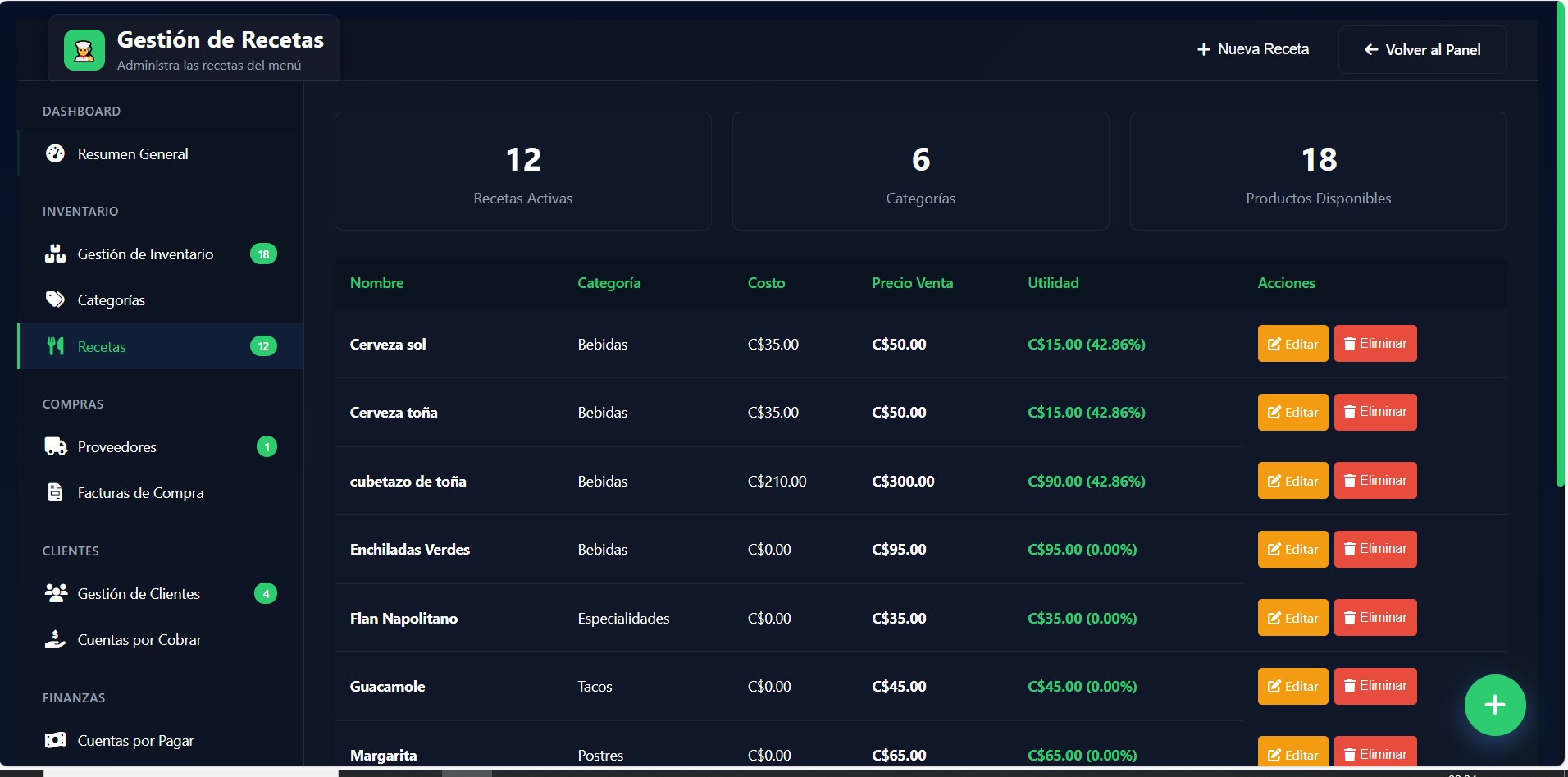Click the Facturas de Compra document icon
This screenshot has height=777, width=1568.
pos(55,492)
